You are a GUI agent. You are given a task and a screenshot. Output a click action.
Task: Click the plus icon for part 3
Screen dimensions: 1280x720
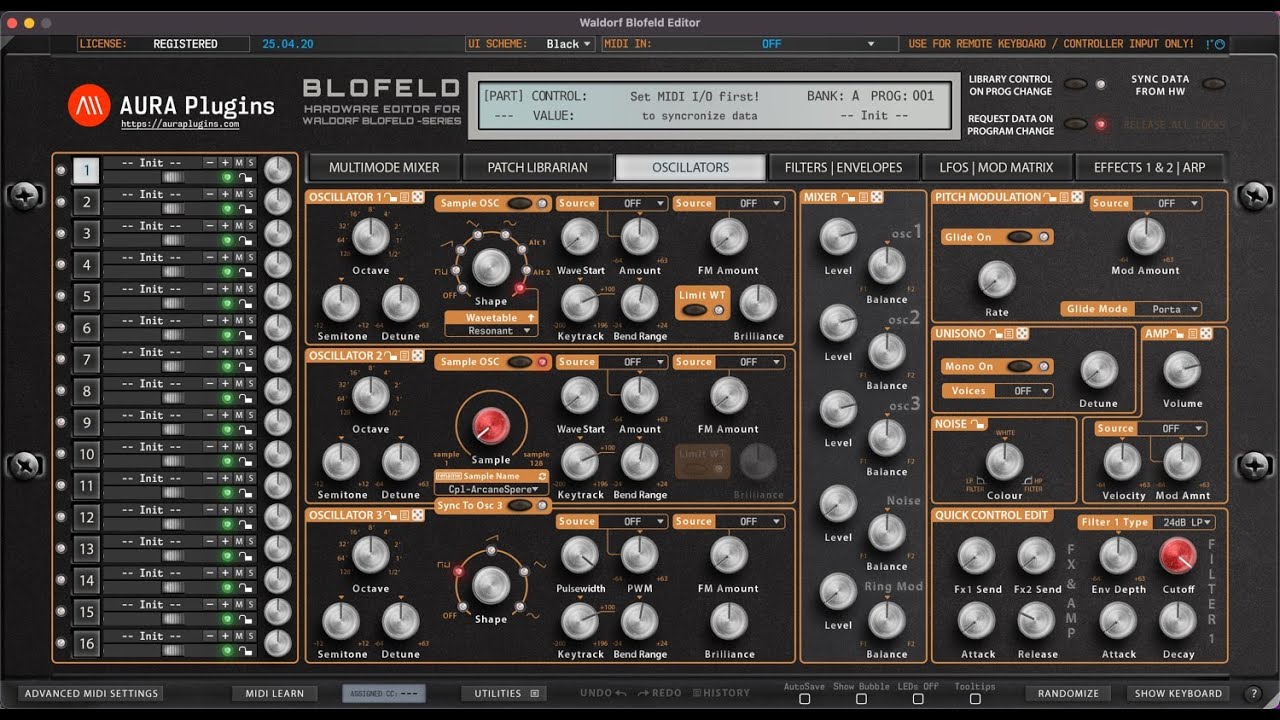pyautogui.click(x=225, y=226)
